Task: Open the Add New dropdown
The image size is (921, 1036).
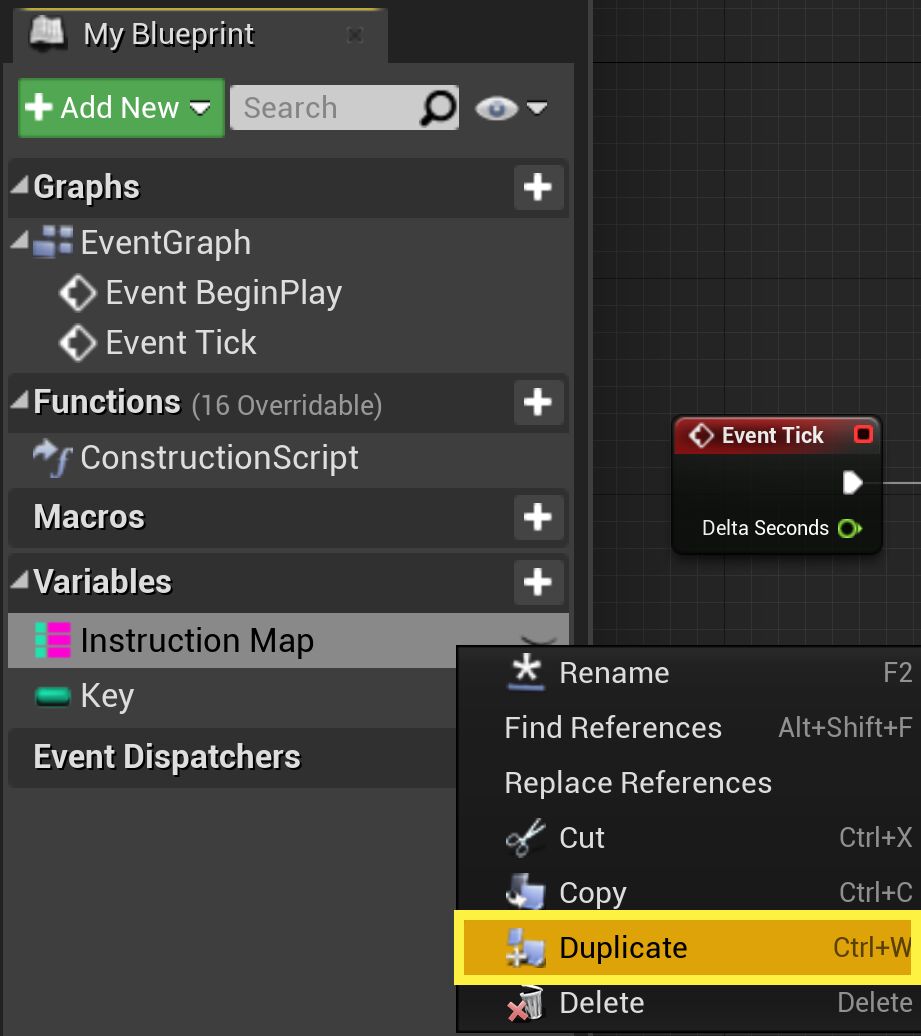Action: click(121, 108)
